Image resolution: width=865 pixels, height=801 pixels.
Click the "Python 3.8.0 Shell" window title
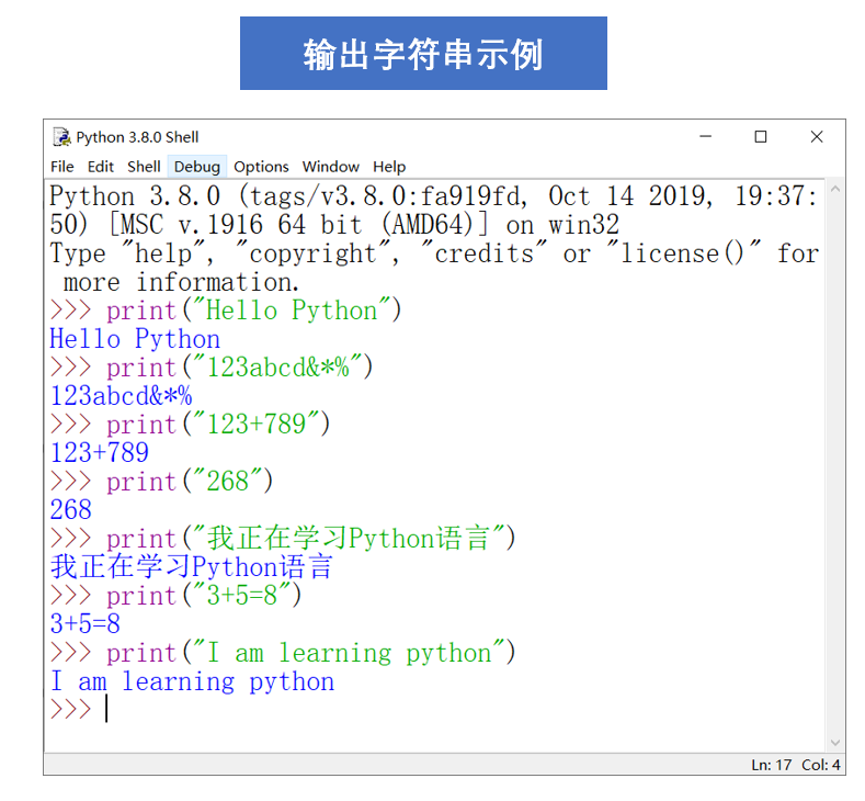click(x=137, y=137)
